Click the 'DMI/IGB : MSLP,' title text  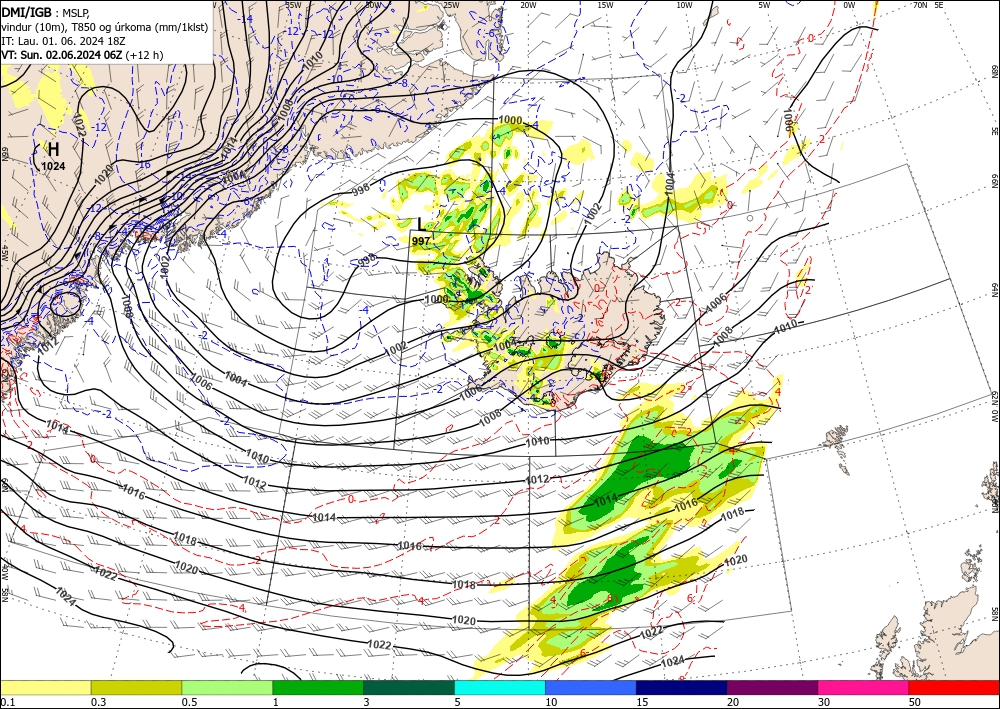point(46,11)
